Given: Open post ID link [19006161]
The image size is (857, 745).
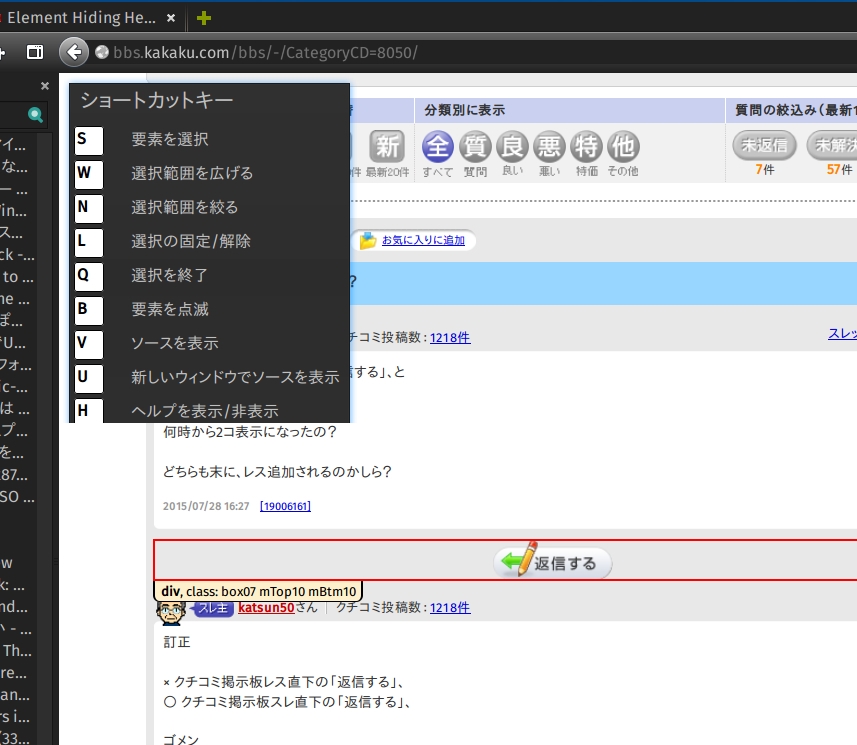Looking at the screenshot, I should pyautogui.click(x=285, y=506).
